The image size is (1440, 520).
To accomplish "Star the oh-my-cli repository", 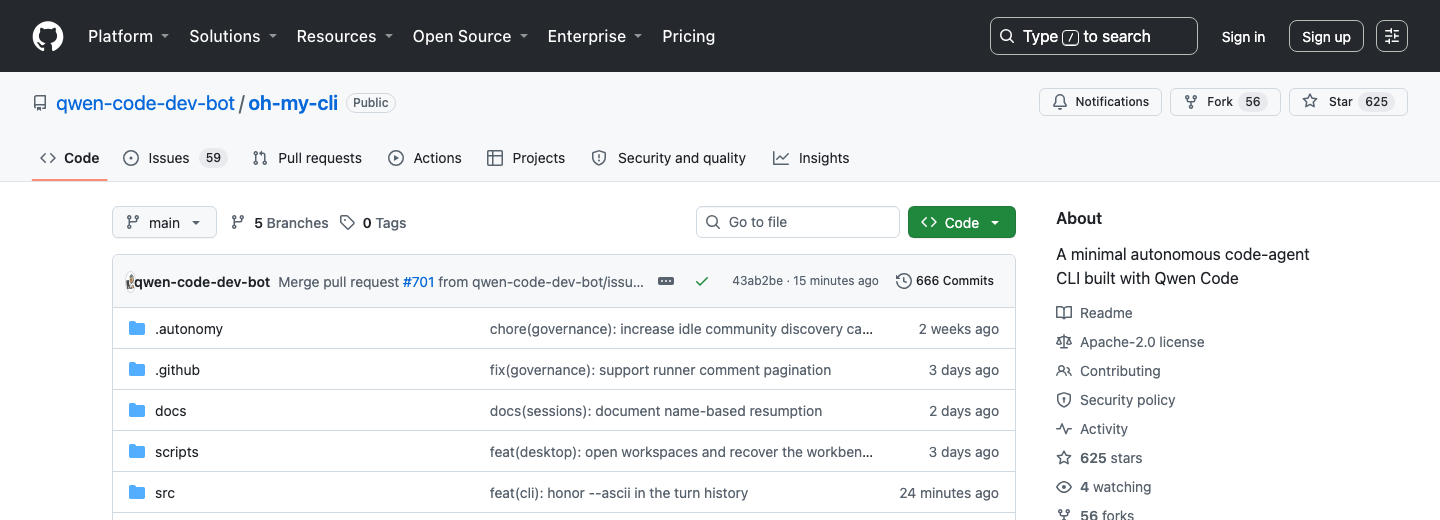I will click(1348, 102).
